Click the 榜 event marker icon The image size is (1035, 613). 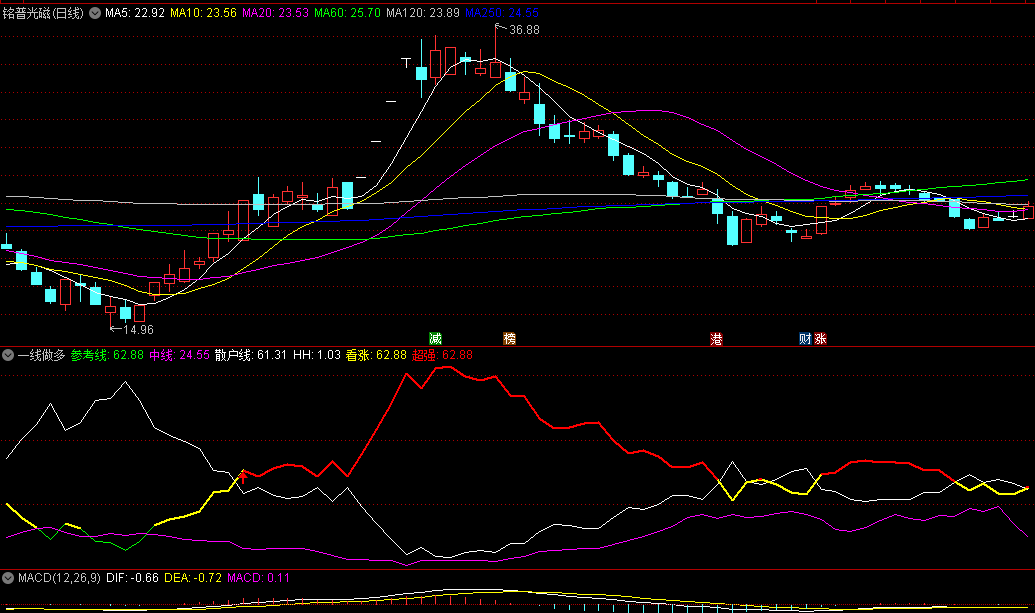click(x=509, y=339)
